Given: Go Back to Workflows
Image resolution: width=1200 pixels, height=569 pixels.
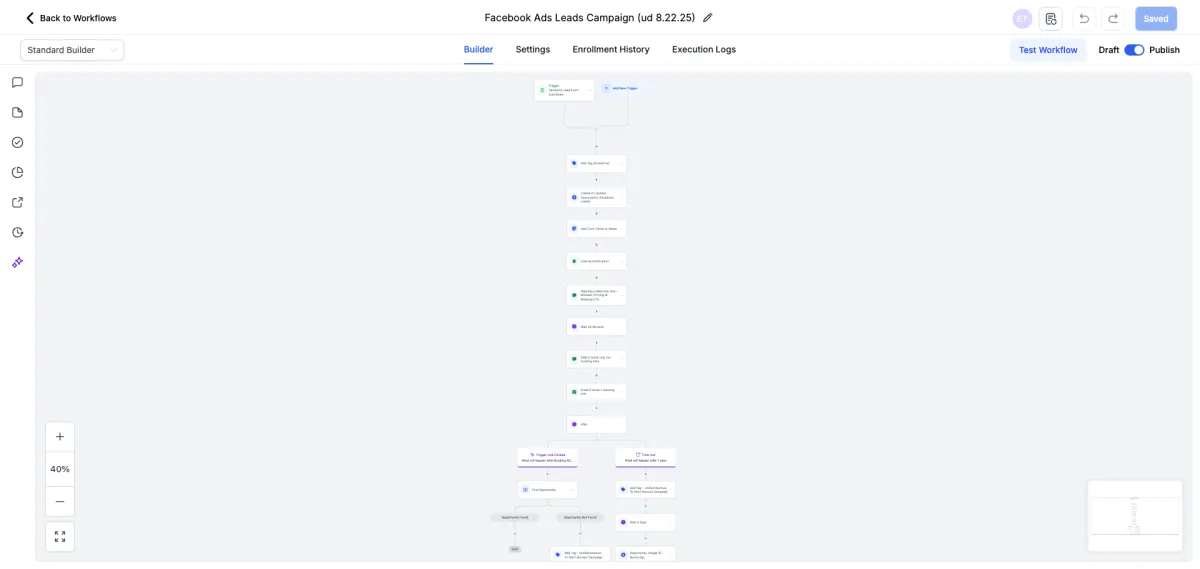Looking at the screenshot, I should (70, 18).
